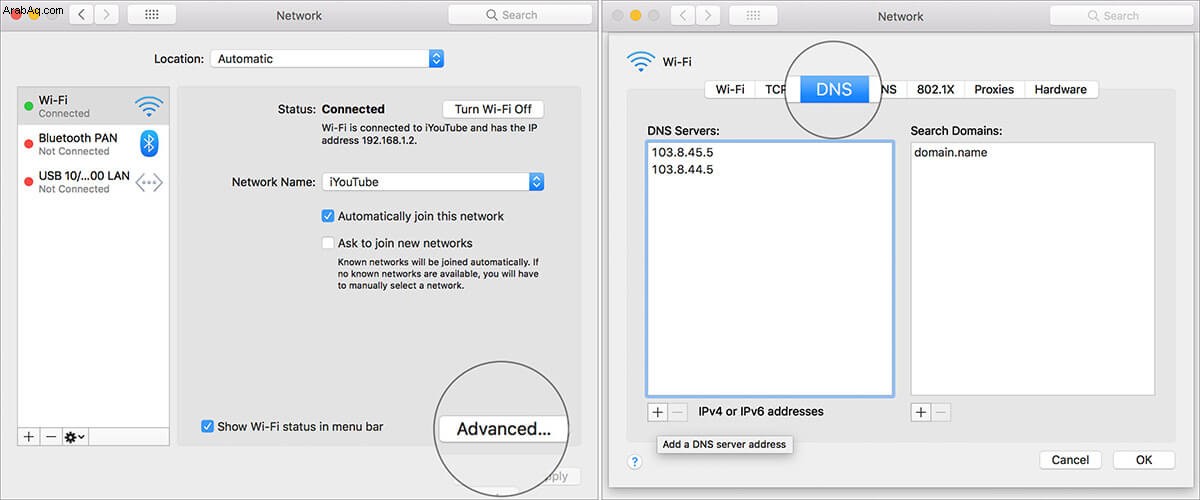Switch to the Proxies tab

[x=994, y=89]
